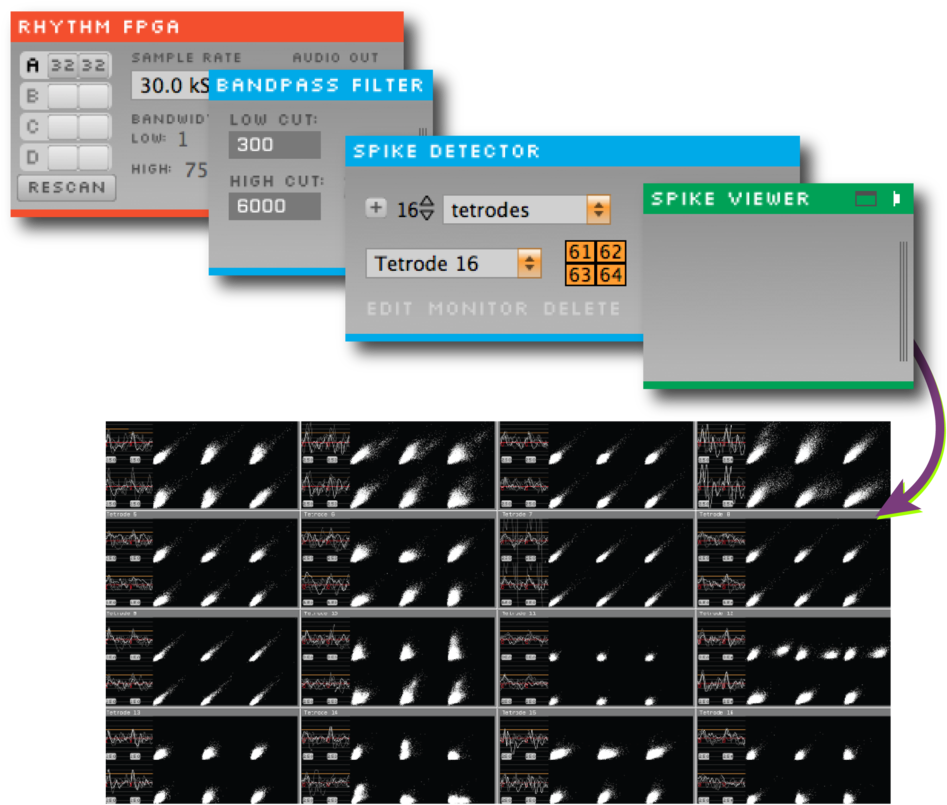Click EDIT in Spike Detector

[x=390, y=308]
